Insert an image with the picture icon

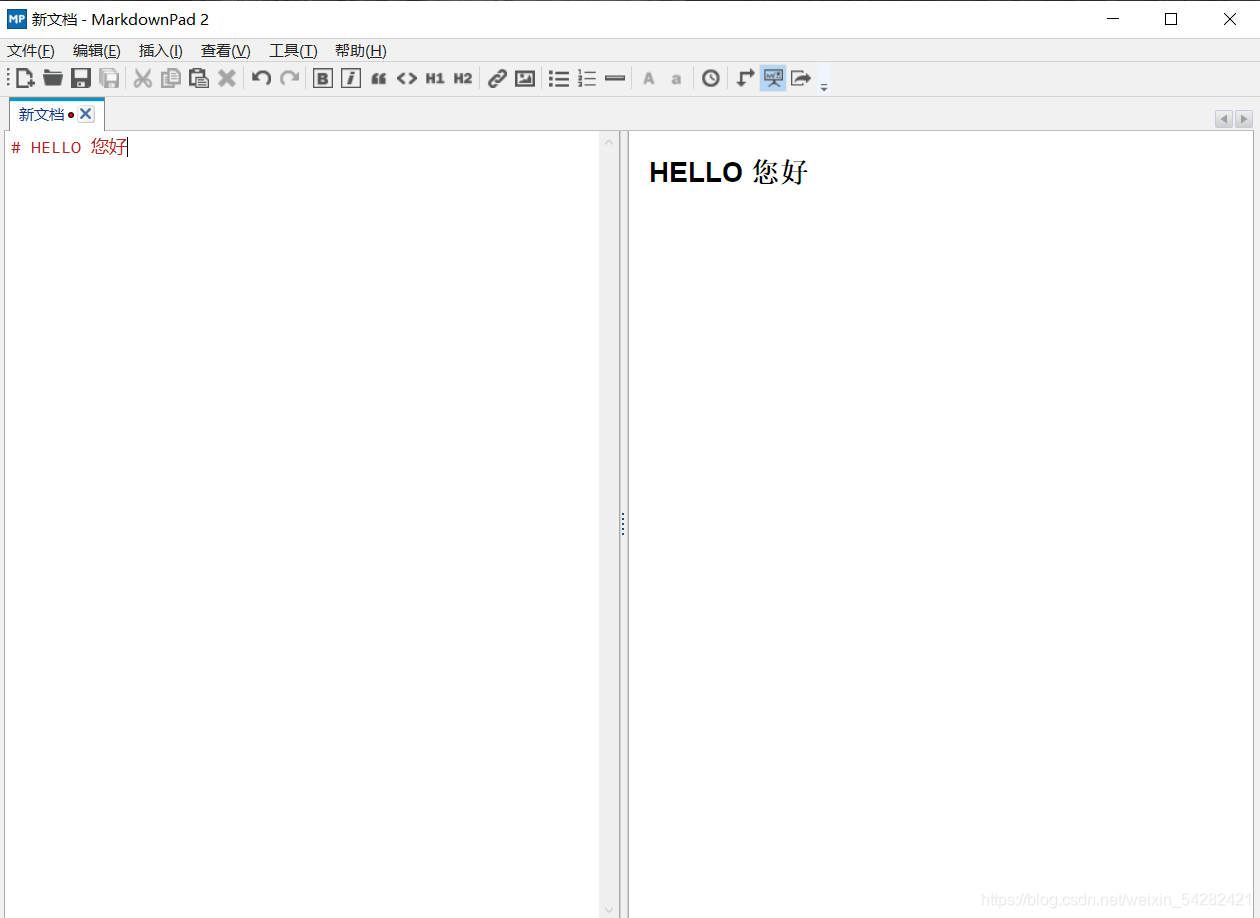[525, 78]
